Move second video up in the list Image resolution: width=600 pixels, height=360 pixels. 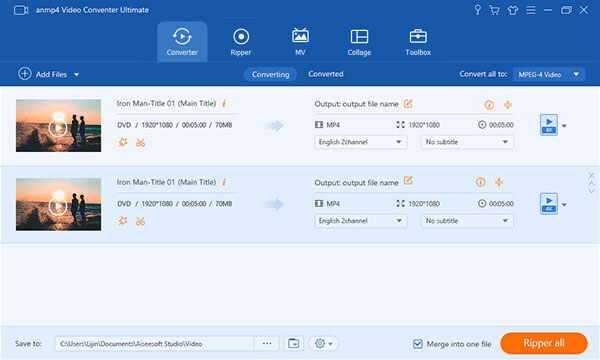point(591,184)
